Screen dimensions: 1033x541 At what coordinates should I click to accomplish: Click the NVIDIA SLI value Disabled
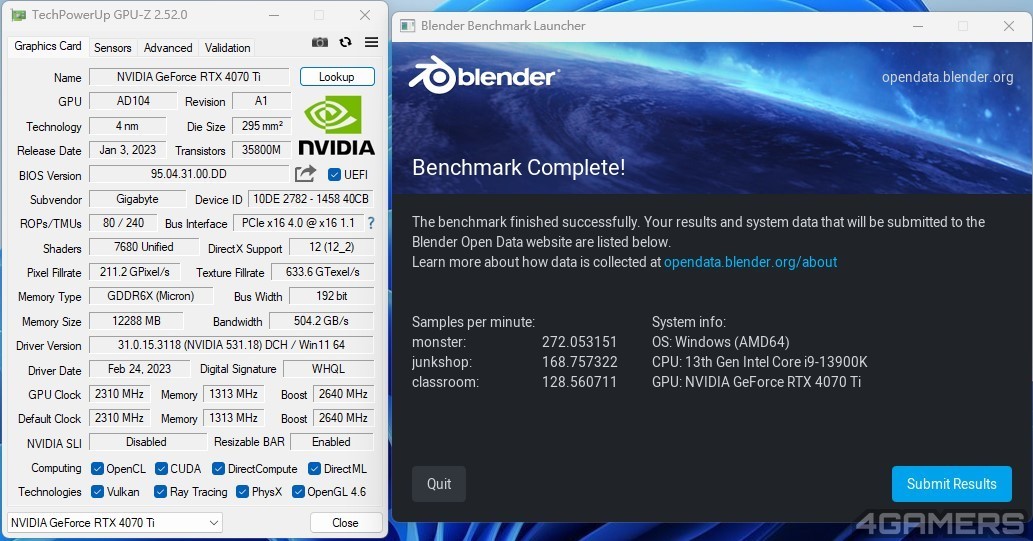146,442
